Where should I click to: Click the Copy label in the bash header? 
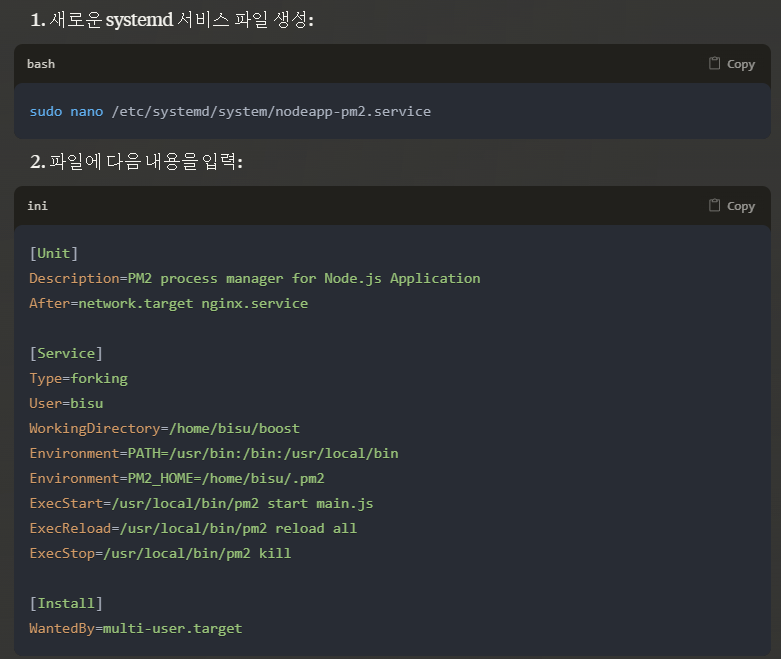(741, 64)
